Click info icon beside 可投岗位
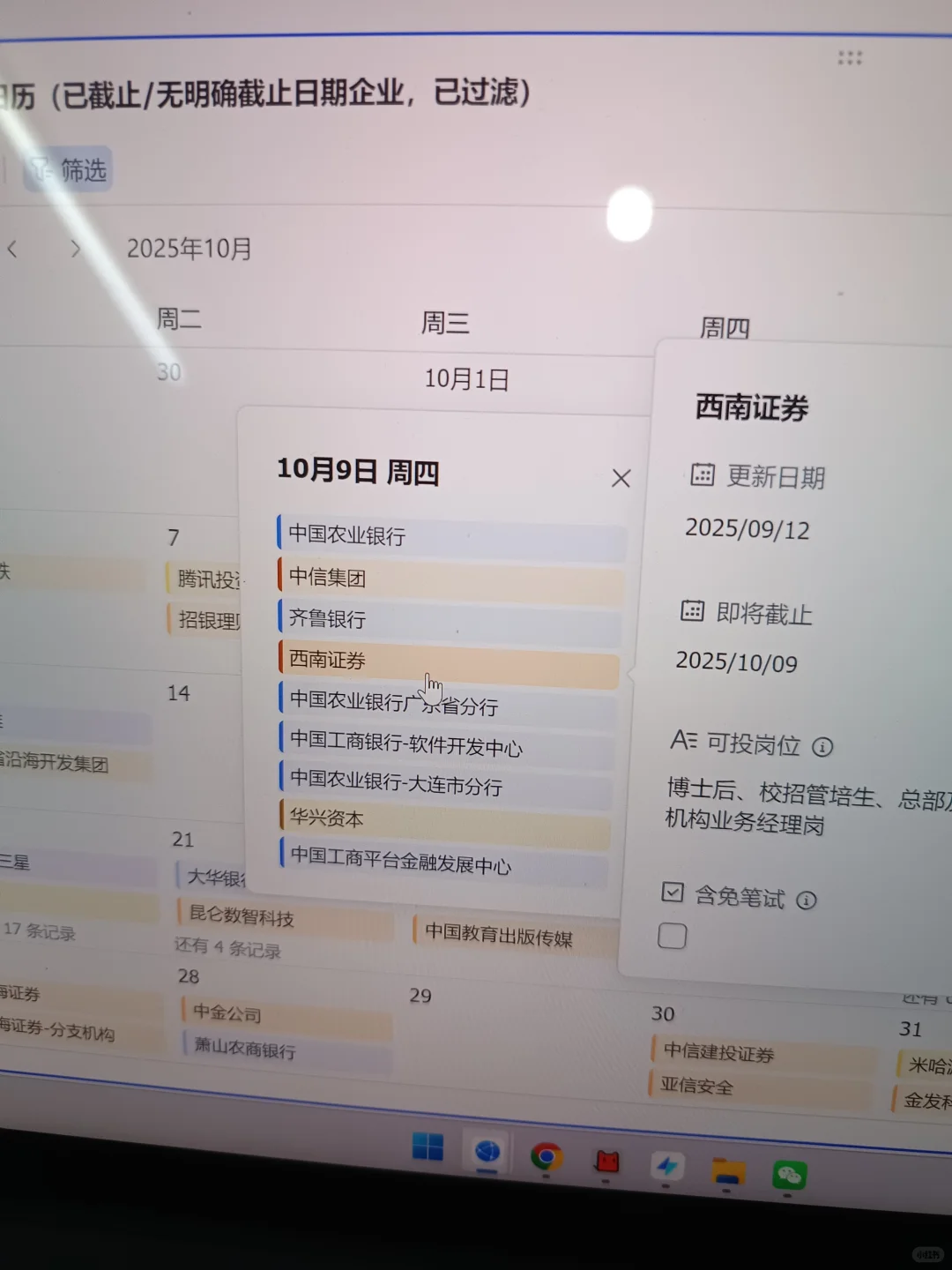 coord(822,747)
